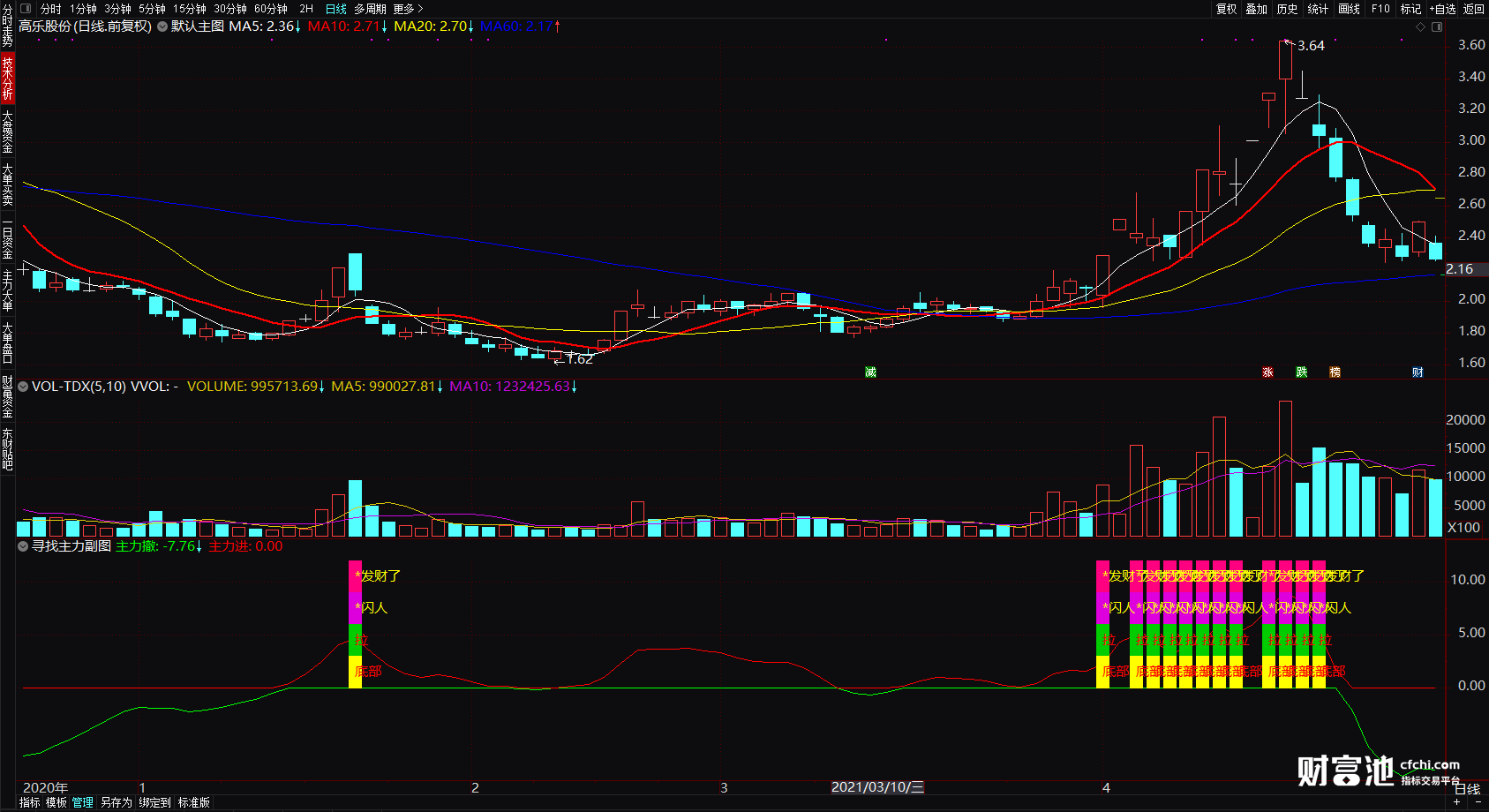Click the red 涨 event marker

pyautogui.click(x=1267, y=372)
